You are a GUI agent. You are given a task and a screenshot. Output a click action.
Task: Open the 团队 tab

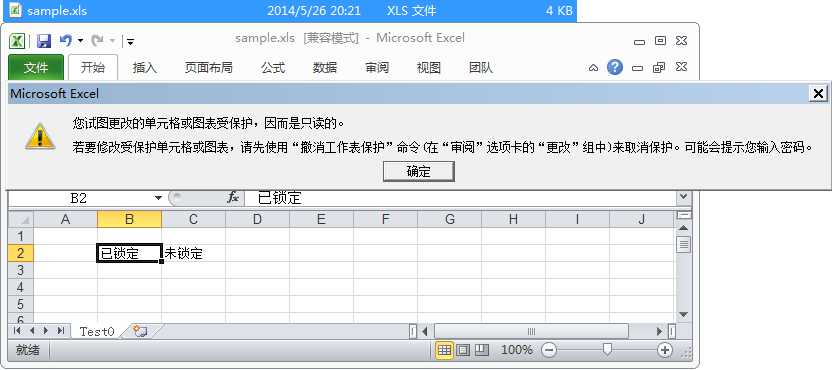[481, 68]
